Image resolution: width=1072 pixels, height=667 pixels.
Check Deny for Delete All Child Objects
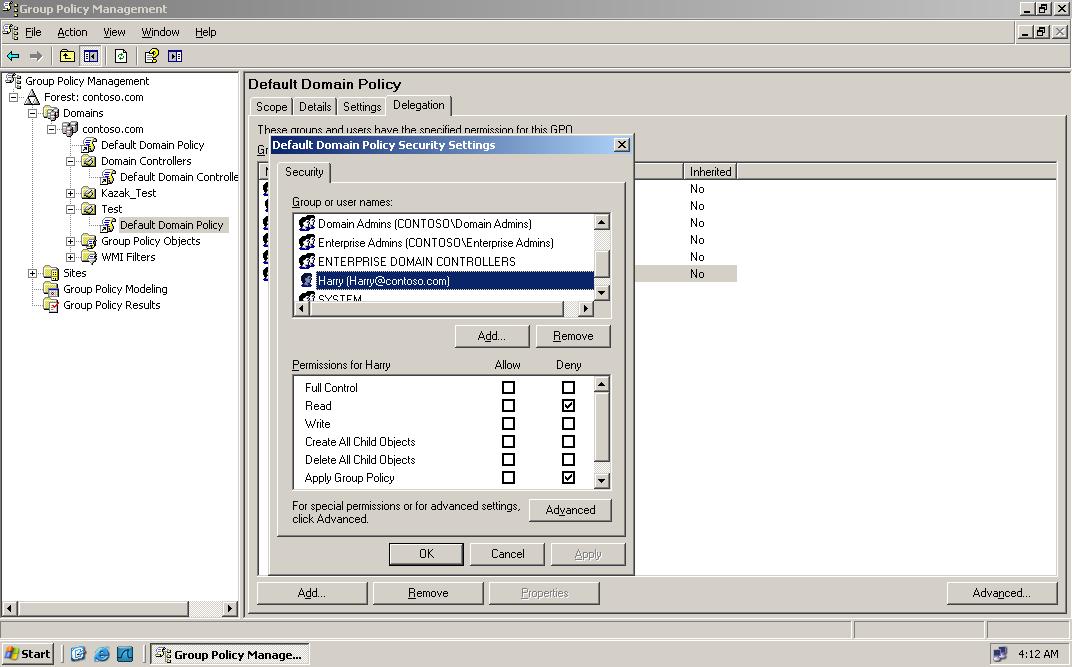pos(568,459)
